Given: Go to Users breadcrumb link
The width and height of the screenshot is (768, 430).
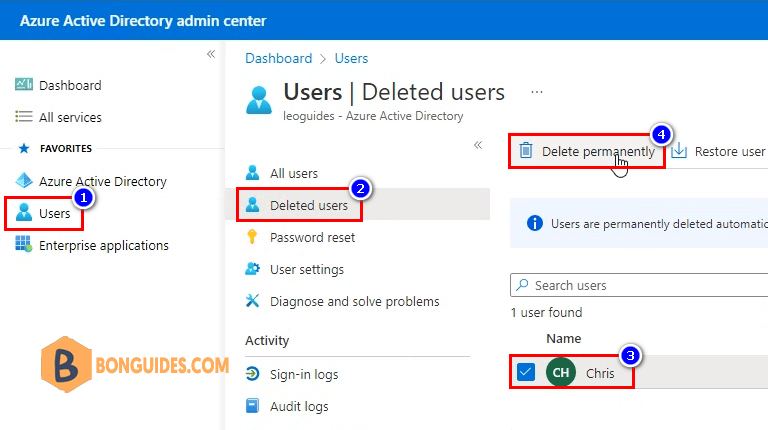Looking at the screenshot, I should tap(351, 58).
